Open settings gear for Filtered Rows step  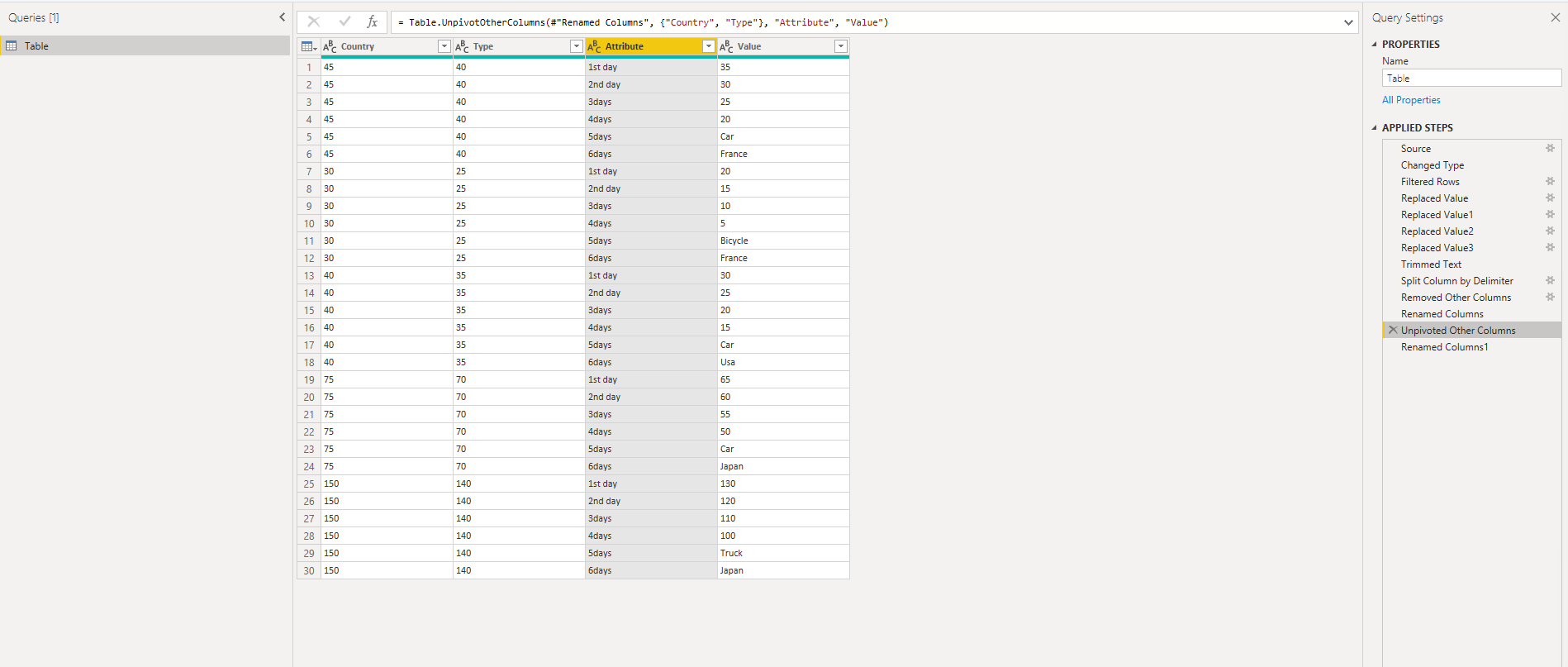(1550, 182)
